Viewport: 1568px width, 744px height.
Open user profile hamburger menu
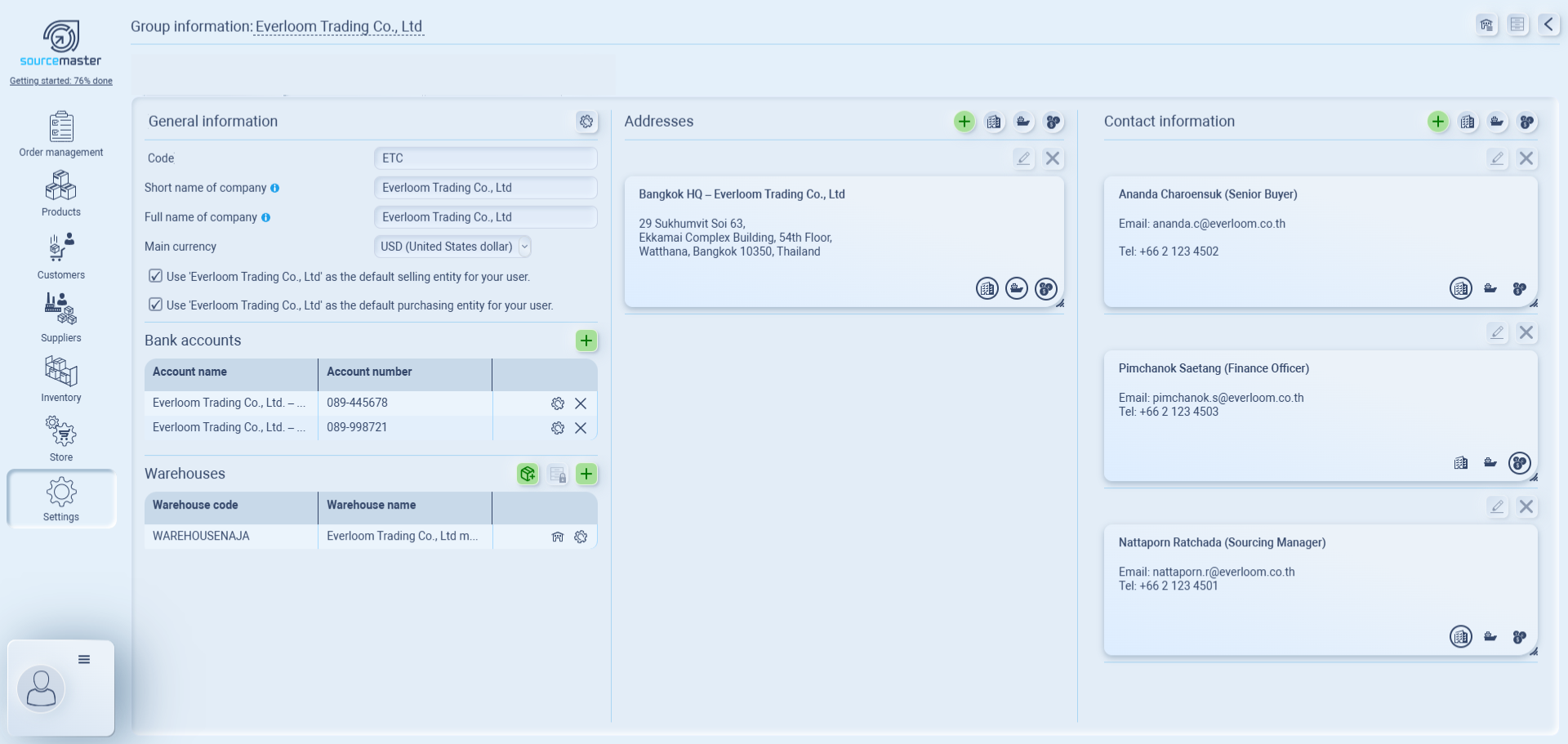(84, 660)
